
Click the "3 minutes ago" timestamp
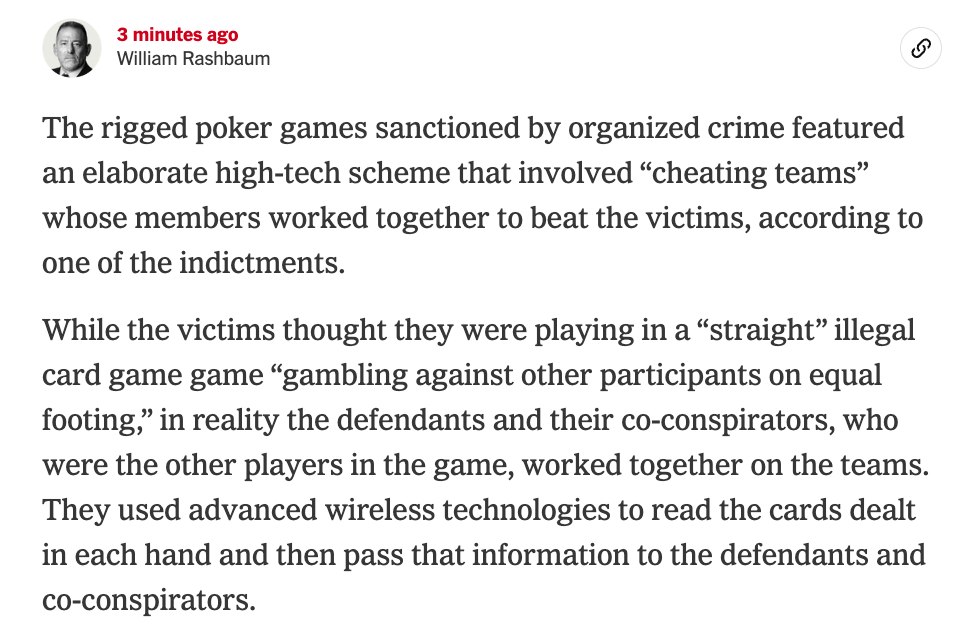pyautogui.click(x=178, y=35)
